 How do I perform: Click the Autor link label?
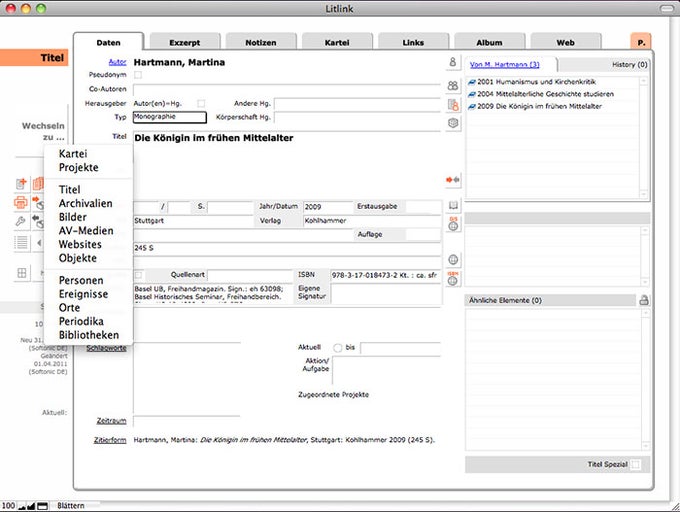tap(118, 62)
